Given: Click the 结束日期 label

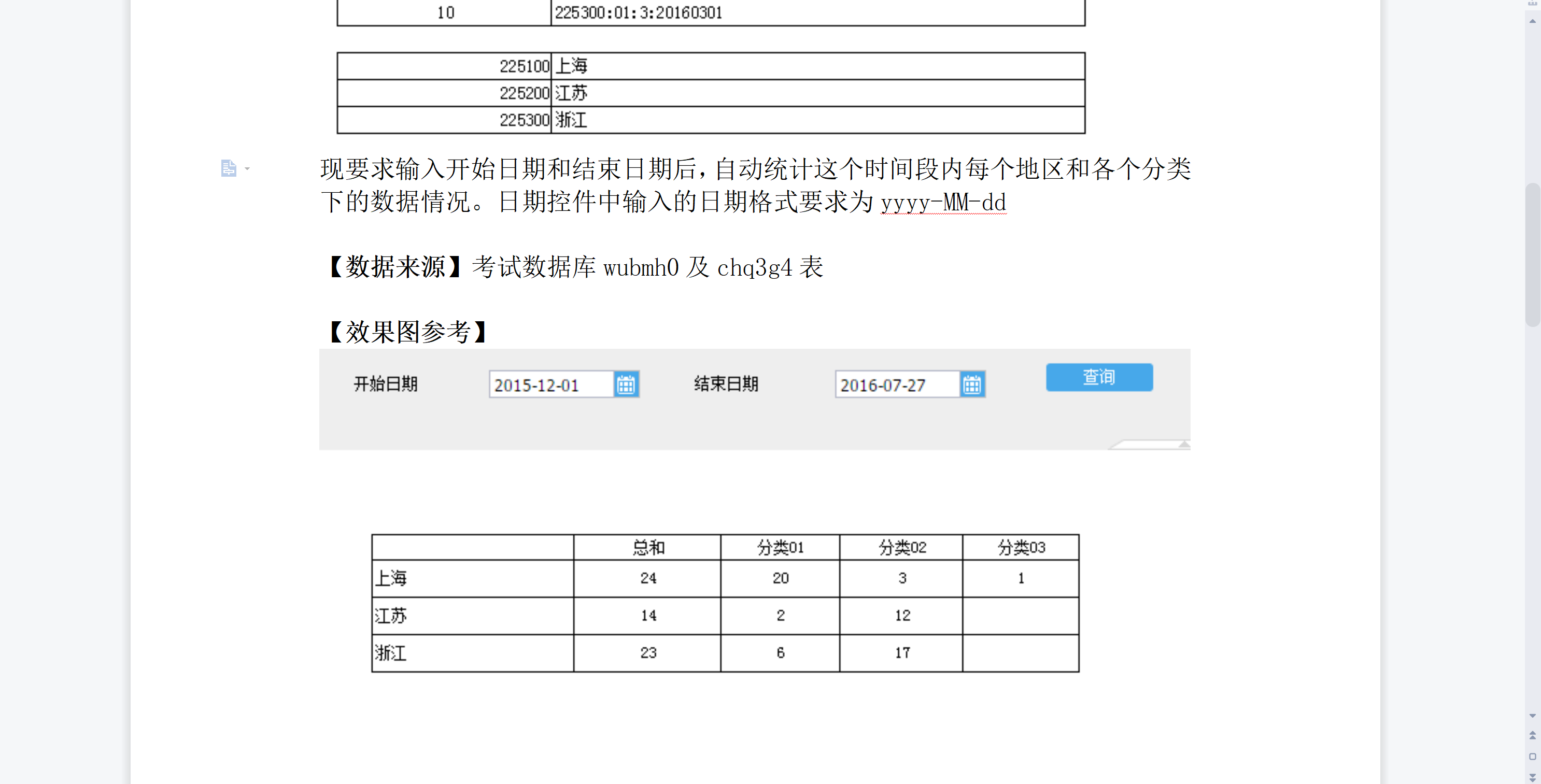Looking at the screenshot, I should tap(726, 384).
